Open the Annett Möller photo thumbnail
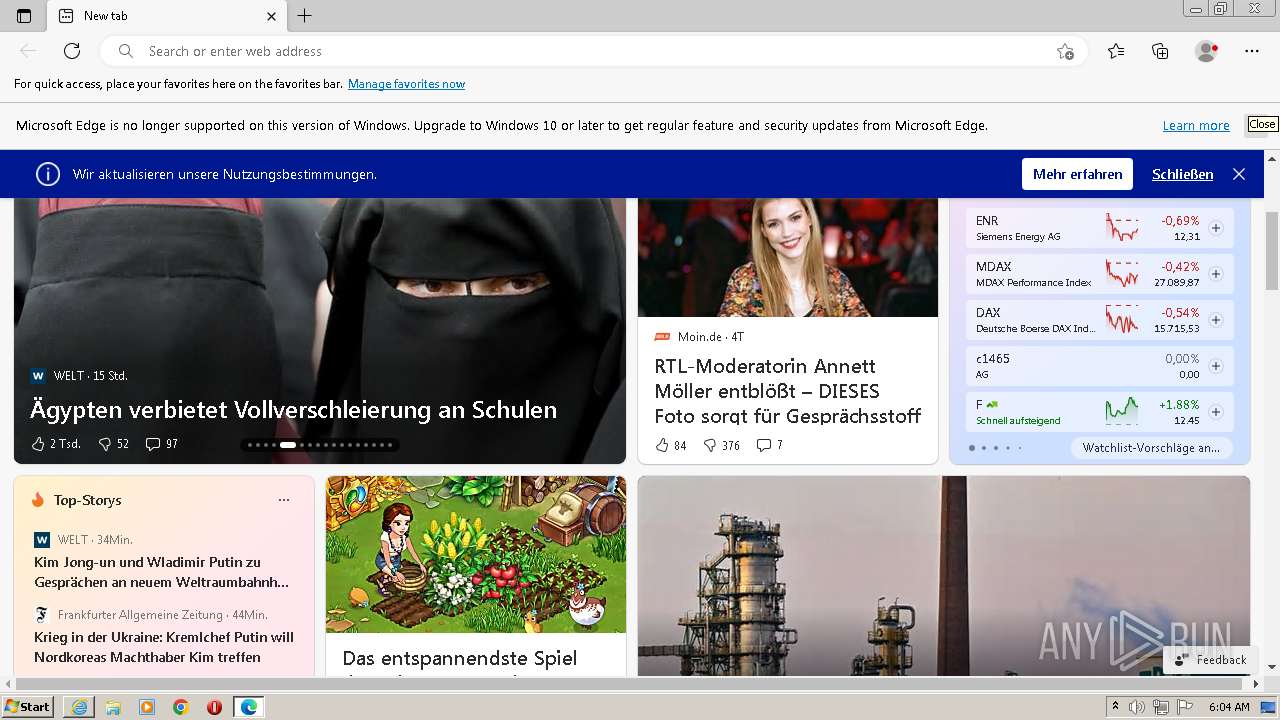The image size is (1280, 720). [x=788, y=257]
